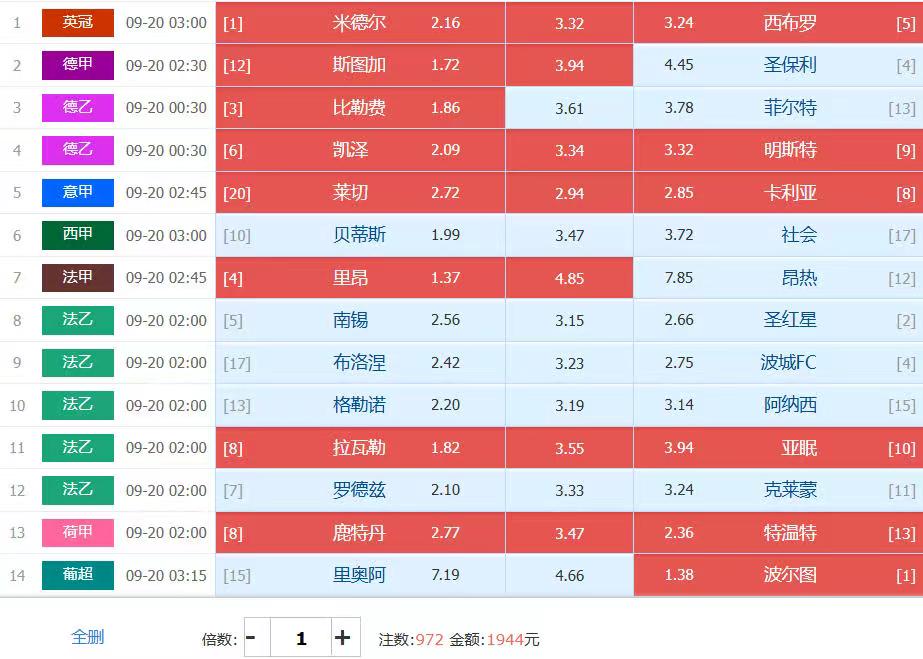
Task: Click the 英冠 league tag
Action: tap(78, 22)
